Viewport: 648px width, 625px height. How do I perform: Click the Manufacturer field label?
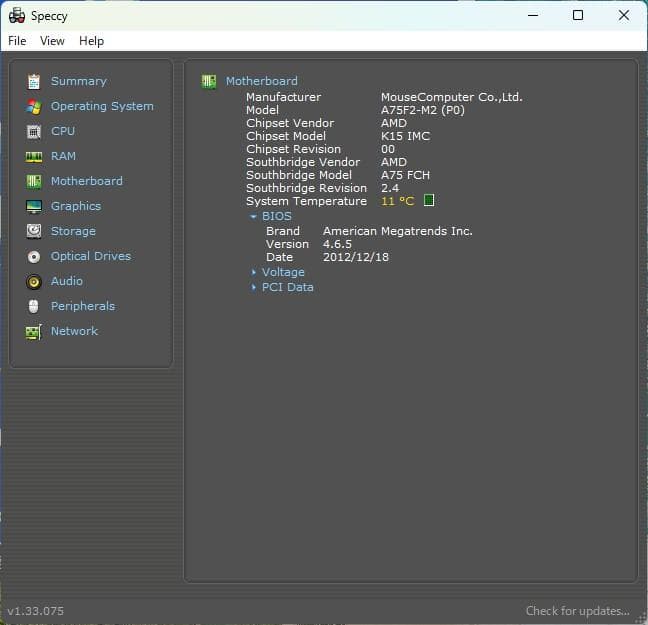point(284,97)
